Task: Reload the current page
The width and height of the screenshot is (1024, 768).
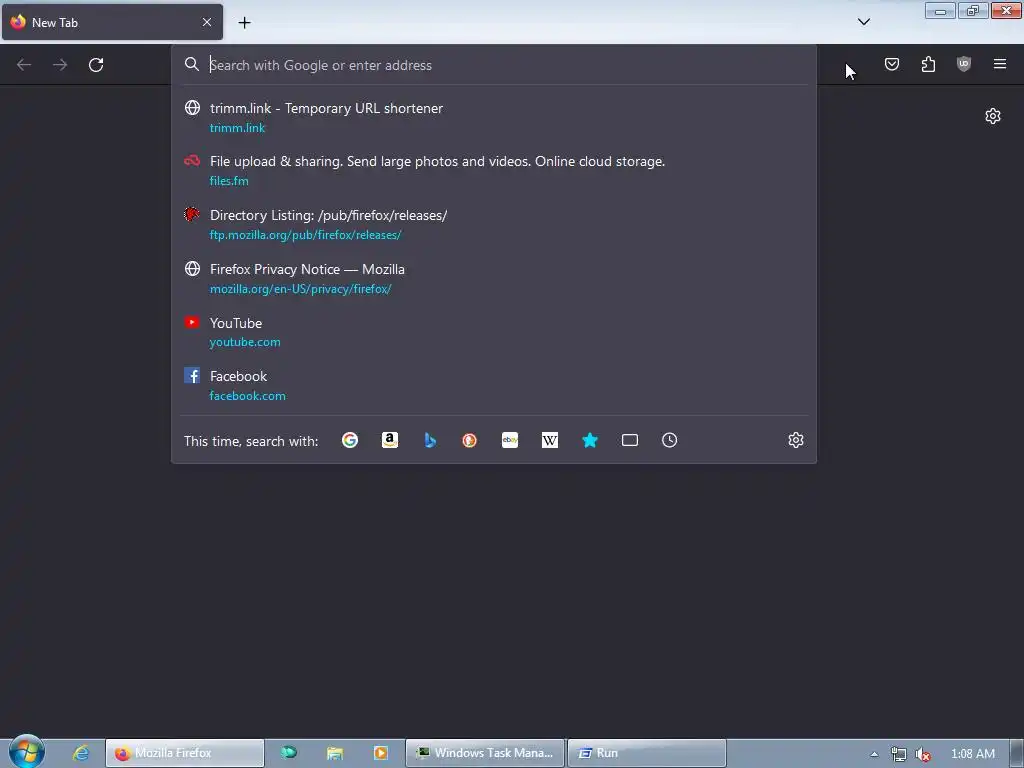Action: pyautogui.click(x=96, y=65)
